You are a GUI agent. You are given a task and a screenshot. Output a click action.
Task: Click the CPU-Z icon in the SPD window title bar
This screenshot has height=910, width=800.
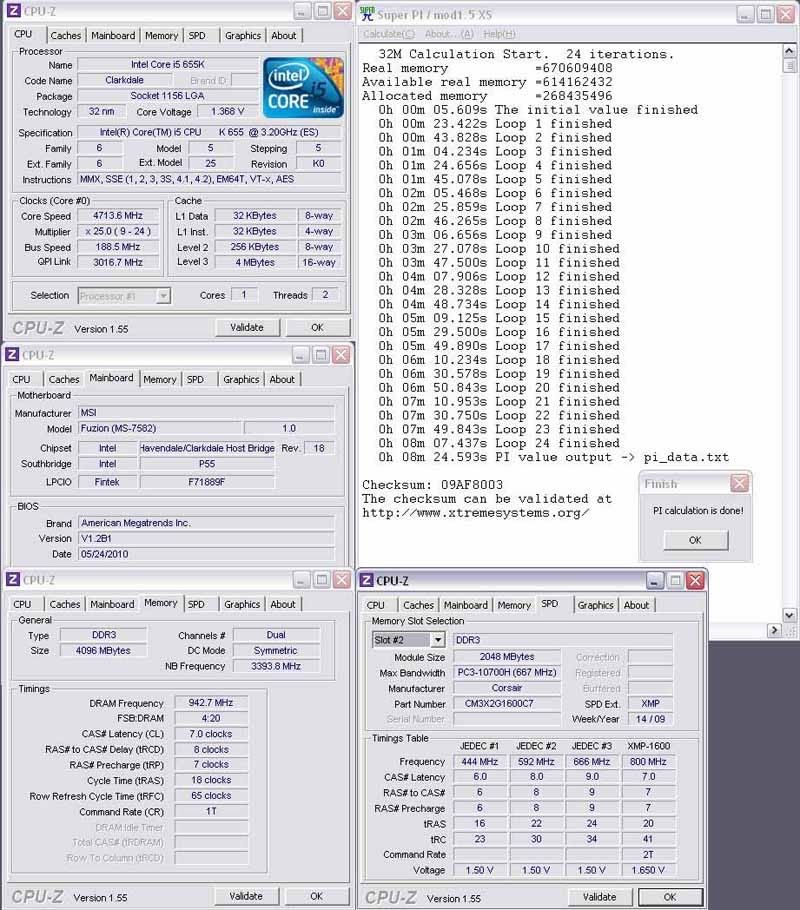pos(366,581)
